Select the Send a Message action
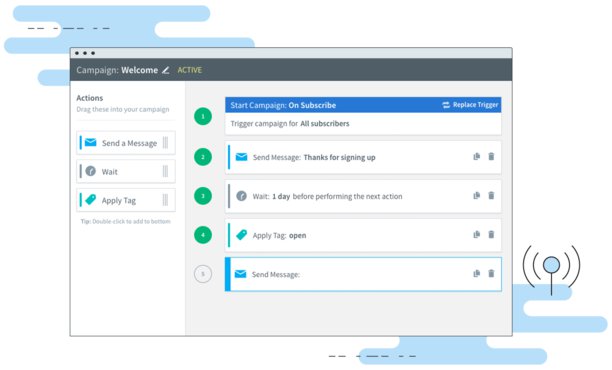612x370 pixels. tap(126, 143)
